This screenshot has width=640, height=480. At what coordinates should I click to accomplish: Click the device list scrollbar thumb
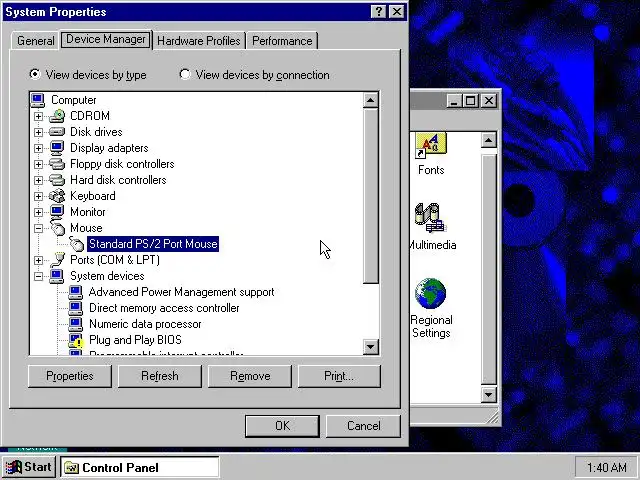click(371, 196)
